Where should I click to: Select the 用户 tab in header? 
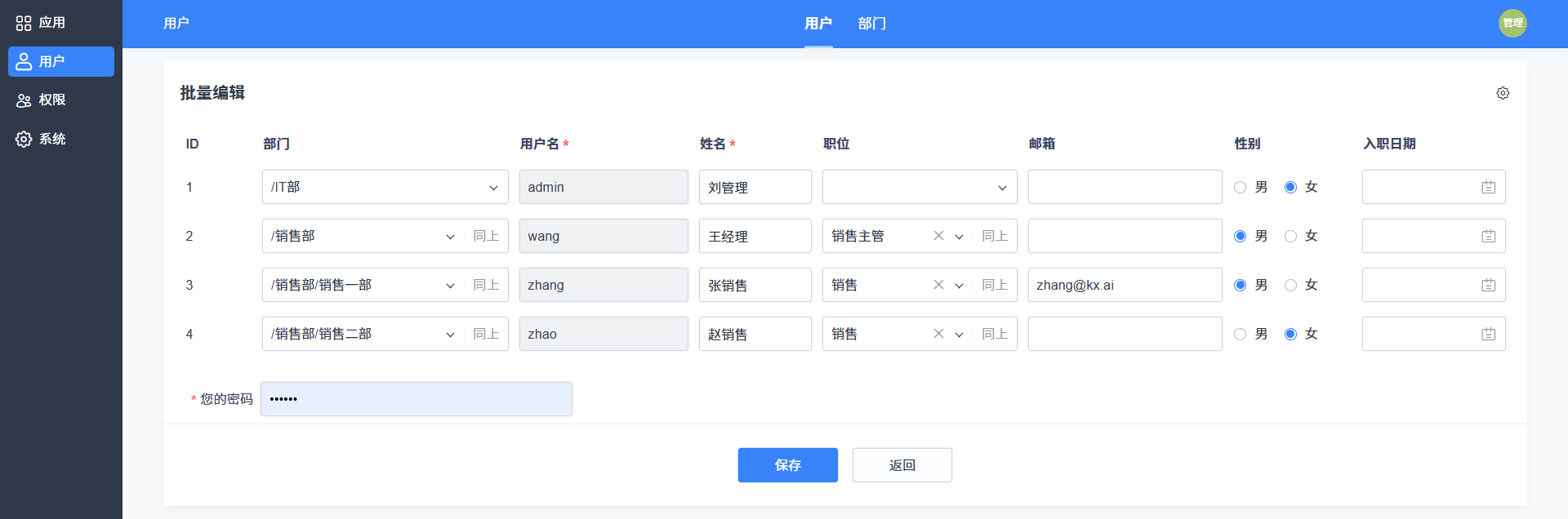coord(818,24)
